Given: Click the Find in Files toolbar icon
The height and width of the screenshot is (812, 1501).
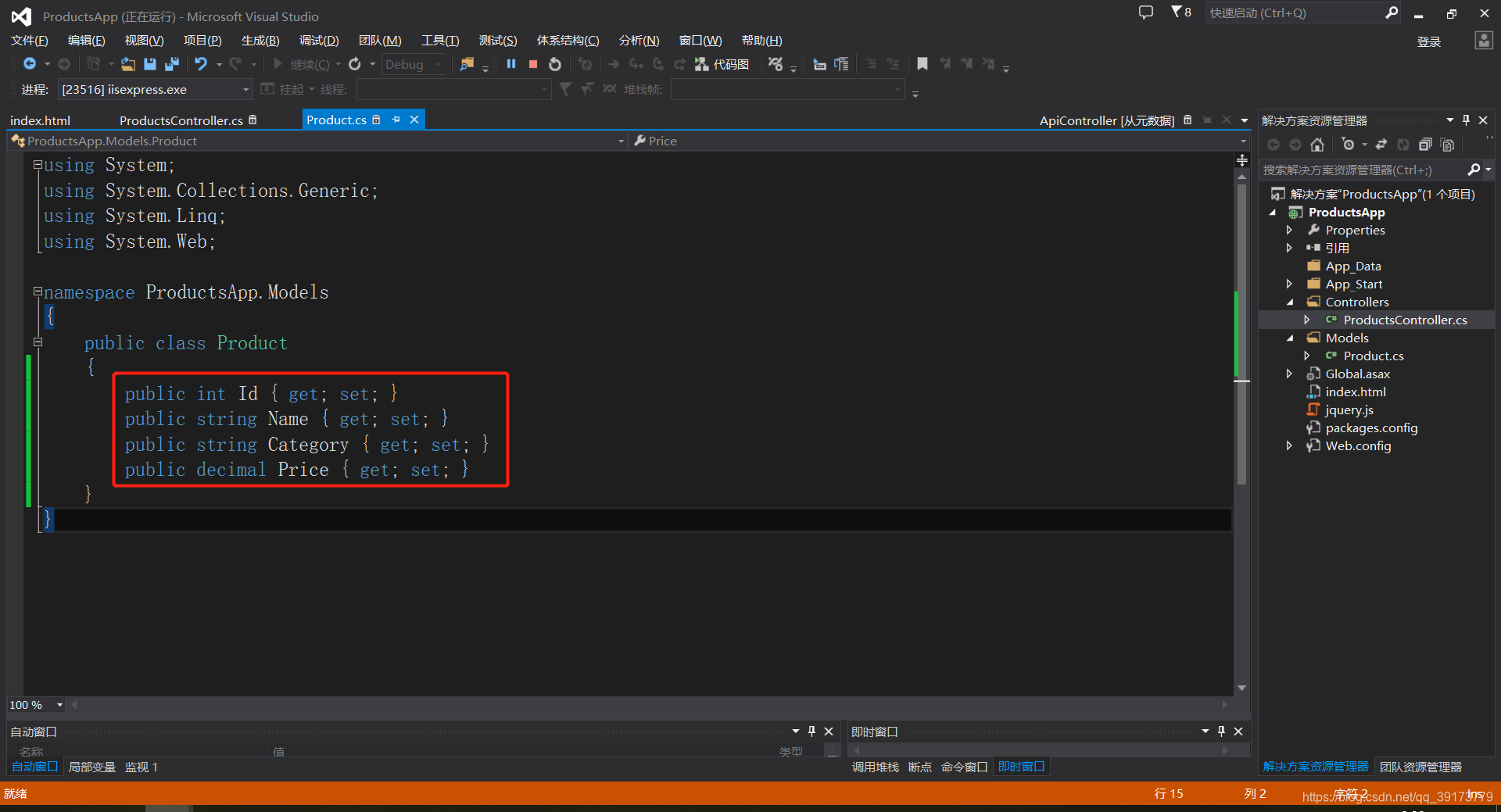Looking at the screenshot, I should click(x=467, y=64).
